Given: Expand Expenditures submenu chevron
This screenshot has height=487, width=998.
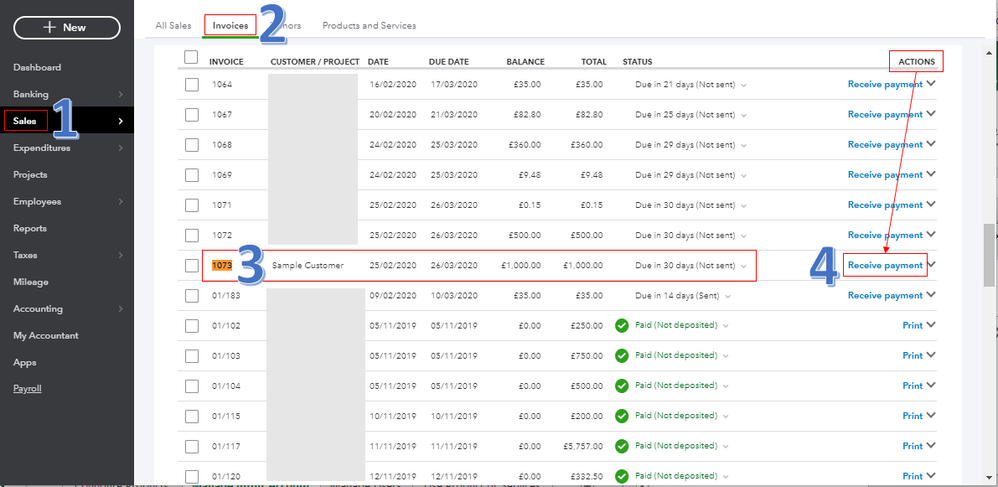Looking at the screenshot, I should 120,148.
